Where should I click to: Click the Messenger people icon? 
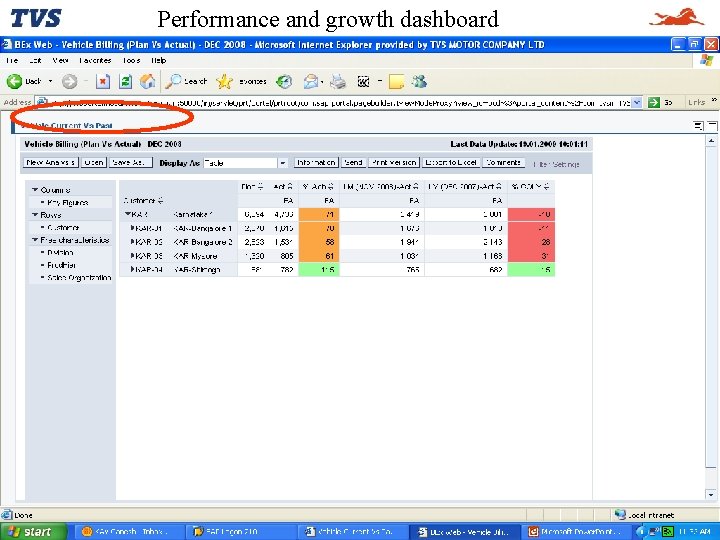[x=419, y=82]
